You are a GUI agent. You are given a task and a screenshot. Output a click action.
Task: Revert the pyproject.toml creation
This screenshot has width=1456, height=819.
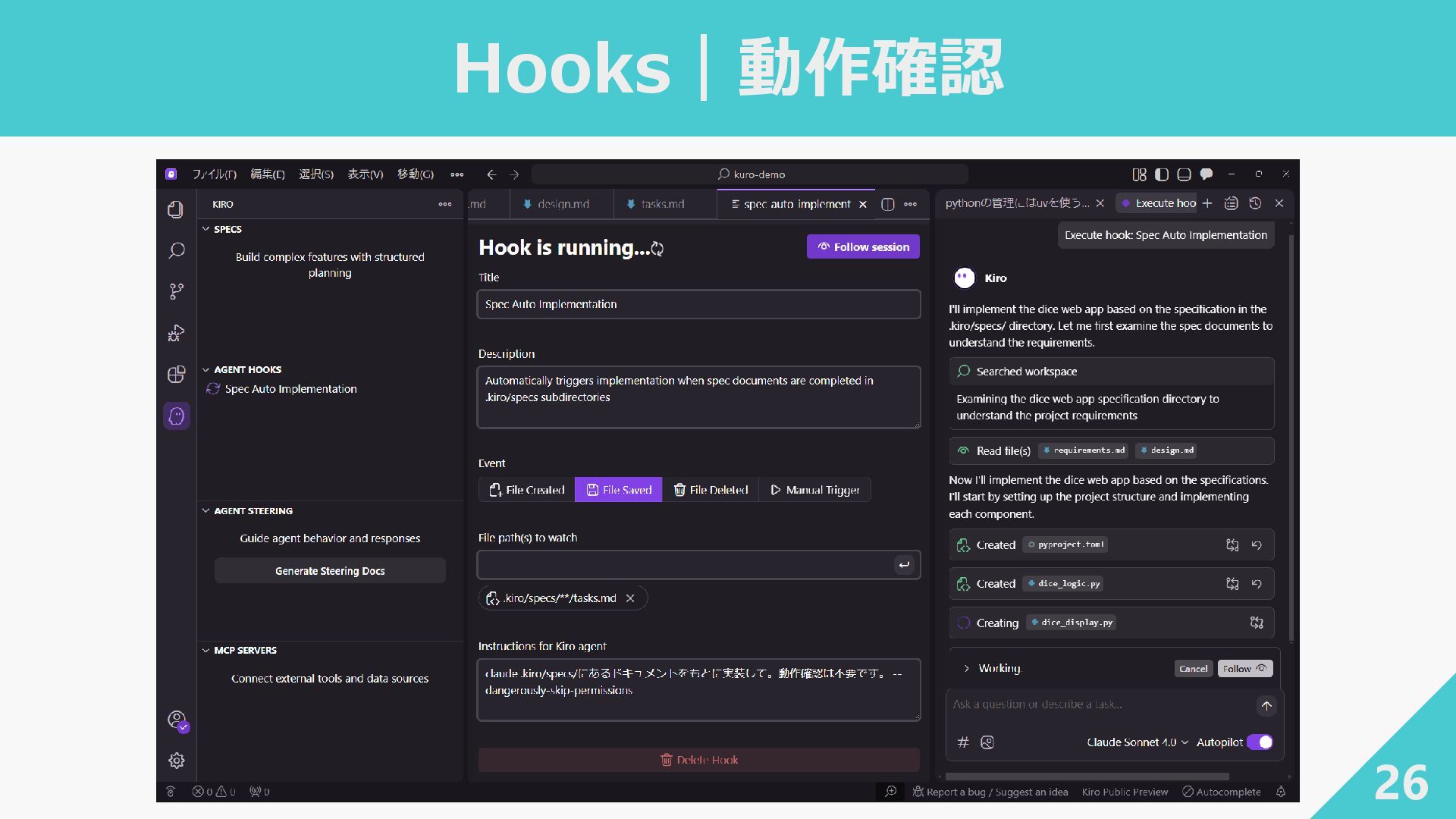click(1257, 544)
